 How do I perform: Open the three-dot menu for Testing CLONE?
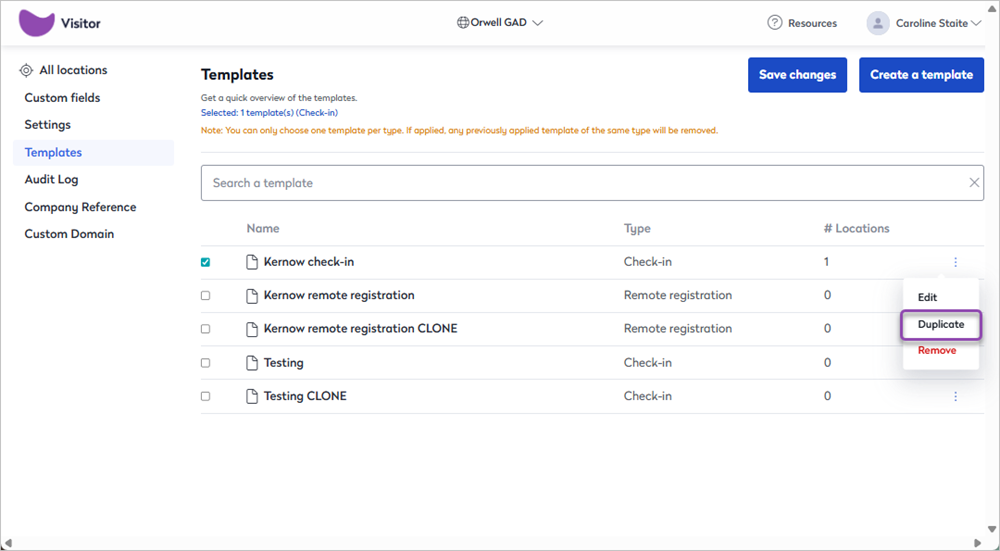pos(955,397)
